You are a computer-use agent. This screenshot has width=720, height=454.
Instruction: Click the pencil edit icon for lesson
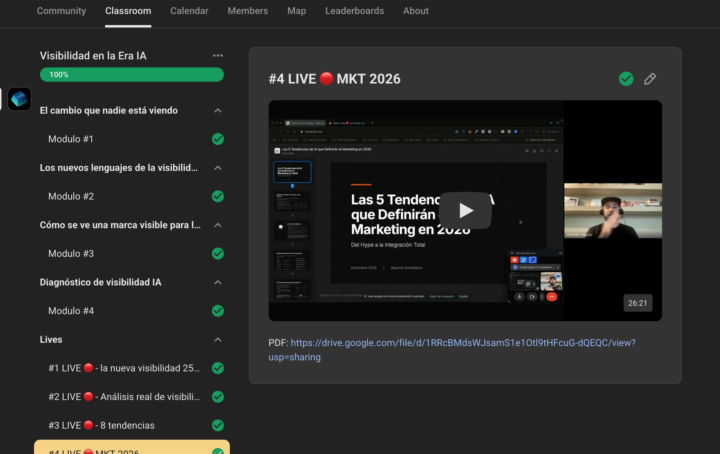point(650,79)
